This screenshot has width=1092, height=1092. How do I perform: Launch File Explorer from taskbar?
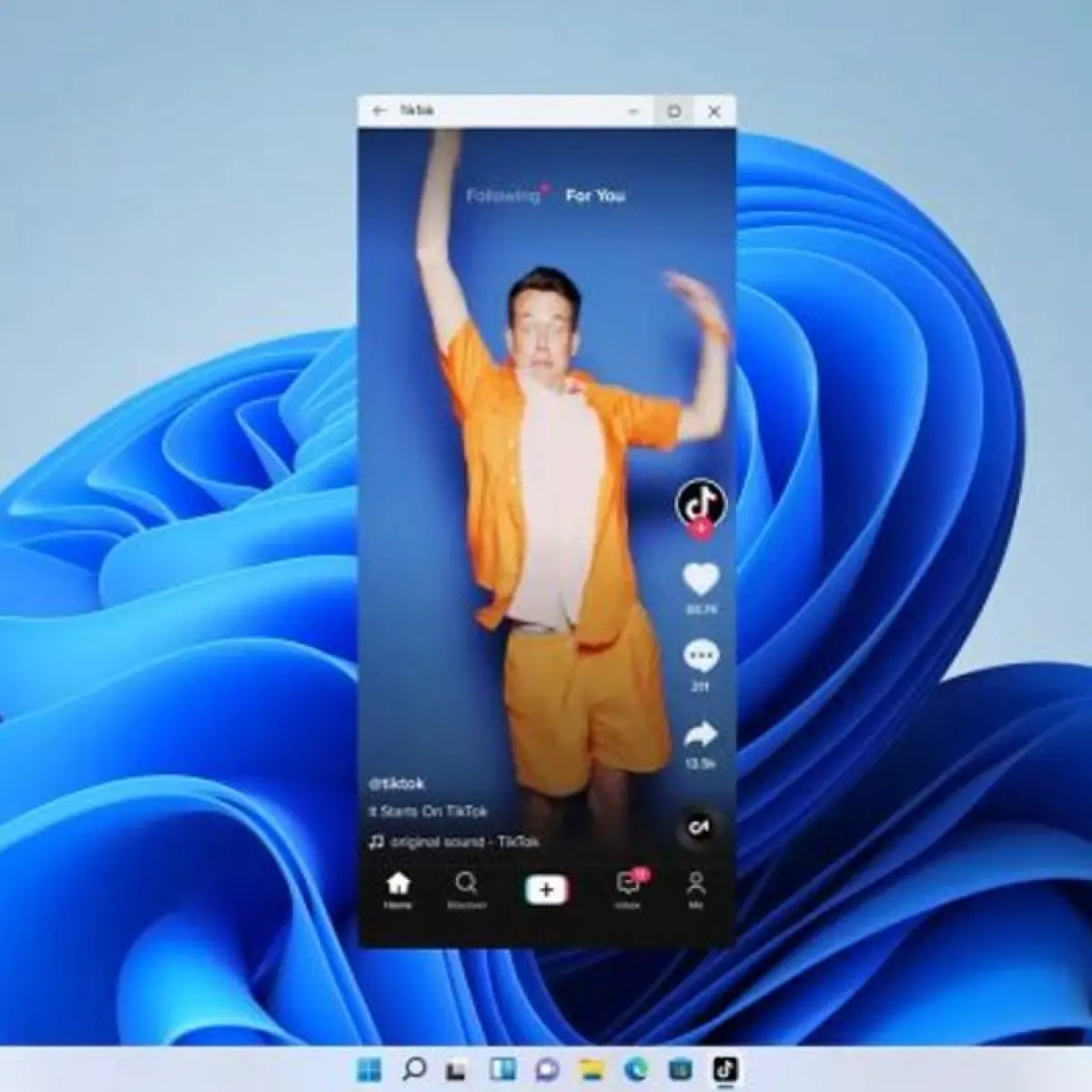point(592,1070)
